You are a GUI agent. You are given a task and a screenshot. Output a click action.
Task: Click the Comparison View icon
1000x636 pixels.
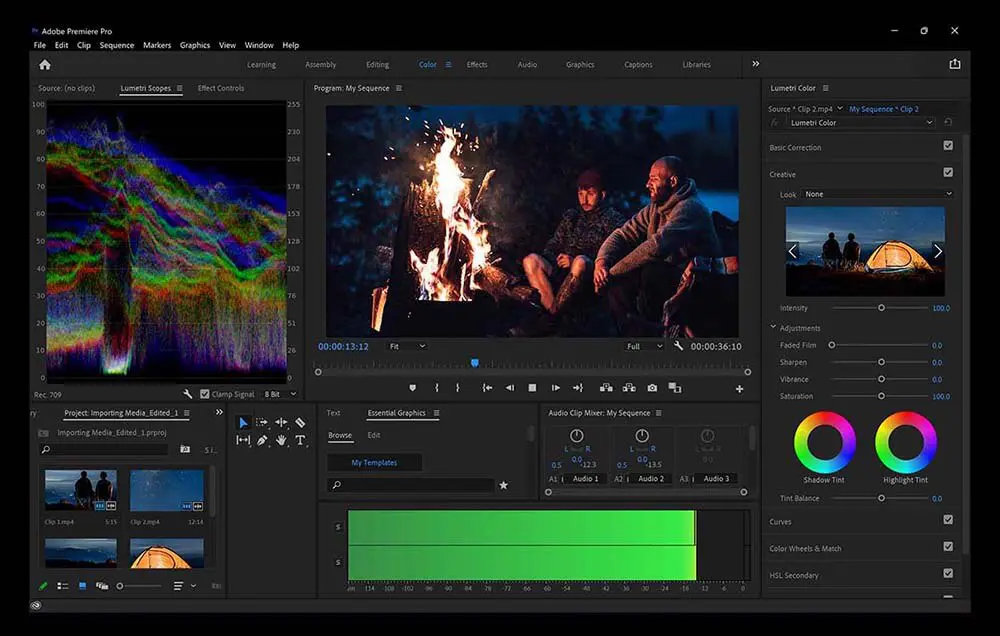tap(675, 388)
